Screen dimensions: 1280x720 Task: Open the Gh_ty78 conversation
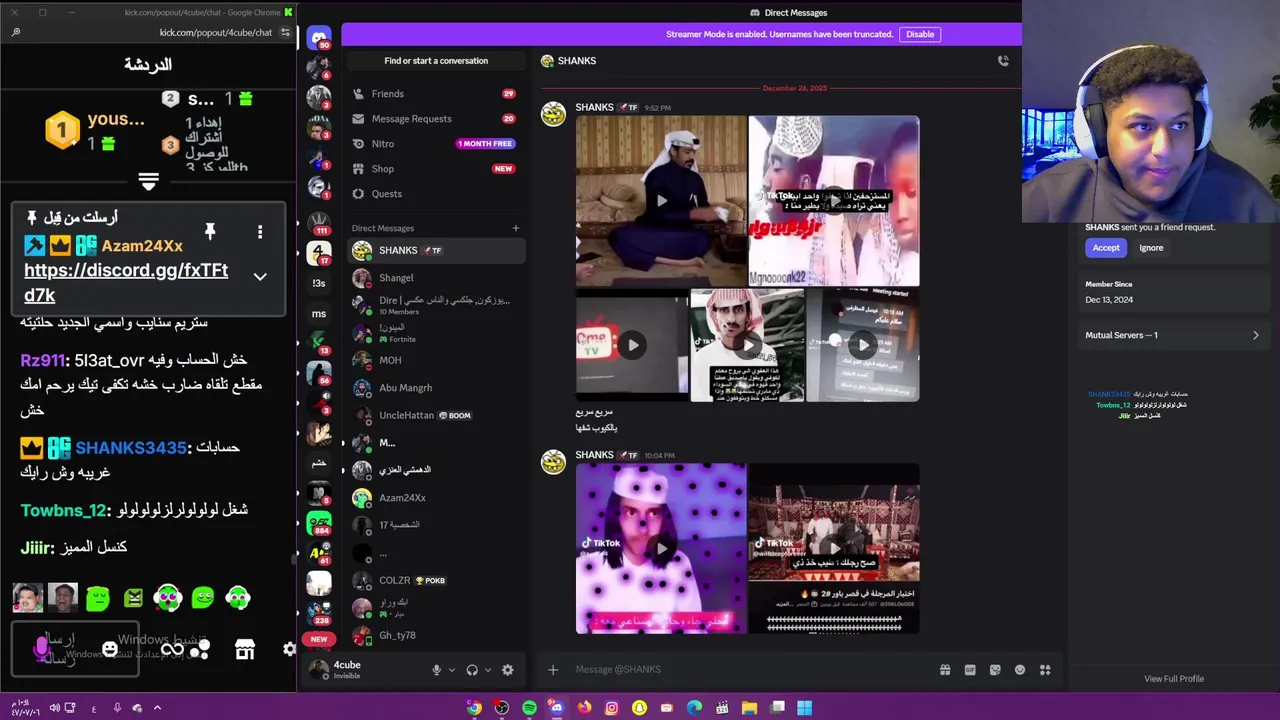(x=434, y=635)
